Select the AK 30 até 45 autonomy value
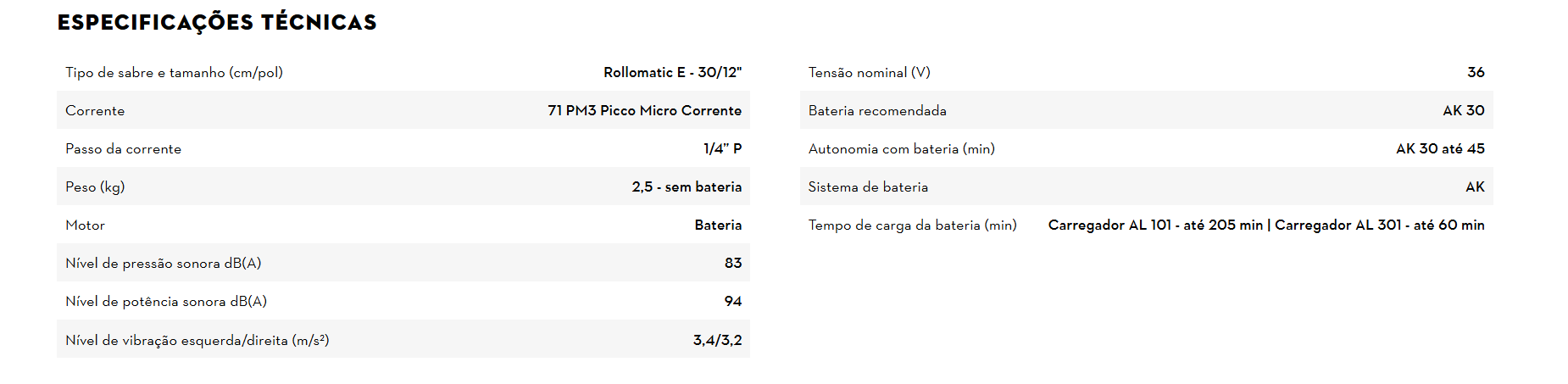 point(1440,149)
